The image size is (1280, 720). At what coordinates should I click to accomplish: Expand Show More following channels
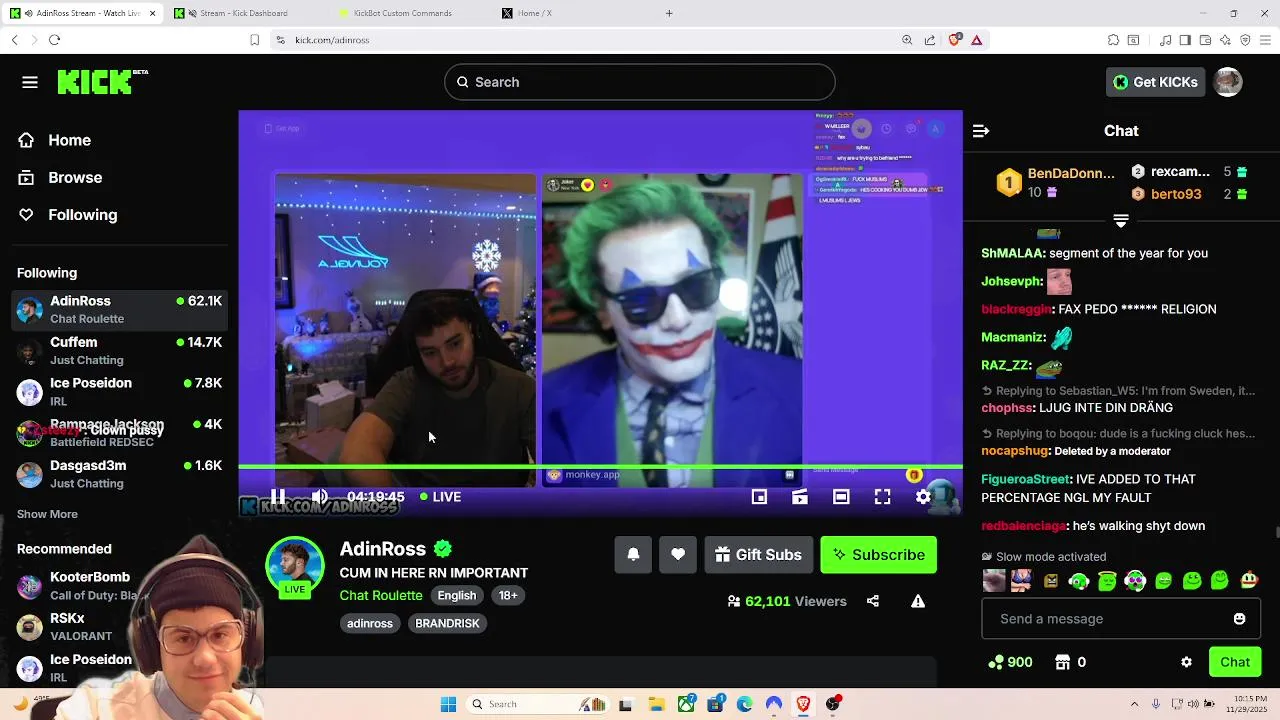[x=47, y=514]
